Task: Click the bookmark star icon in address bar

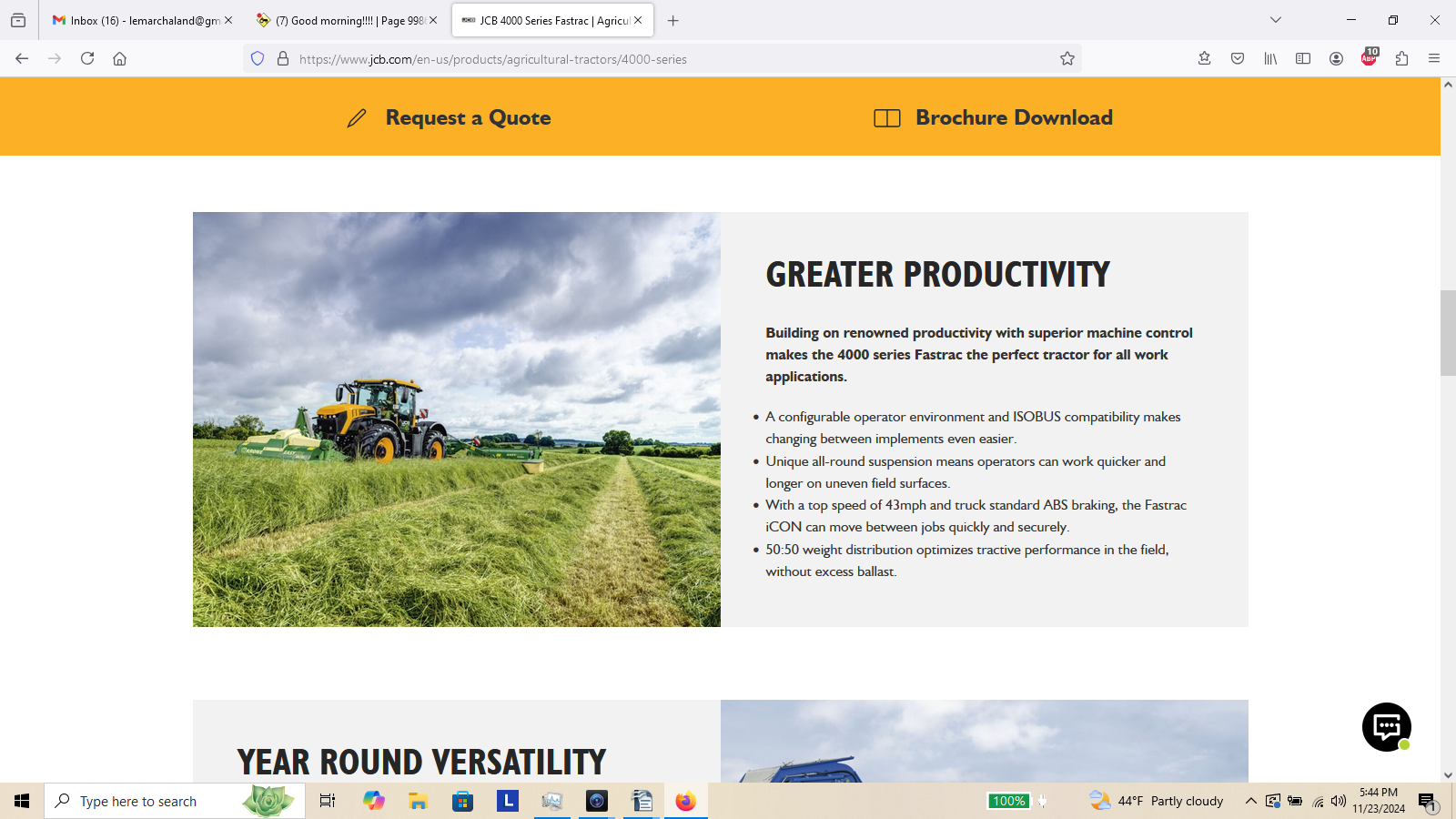Action: point(1067,59)
